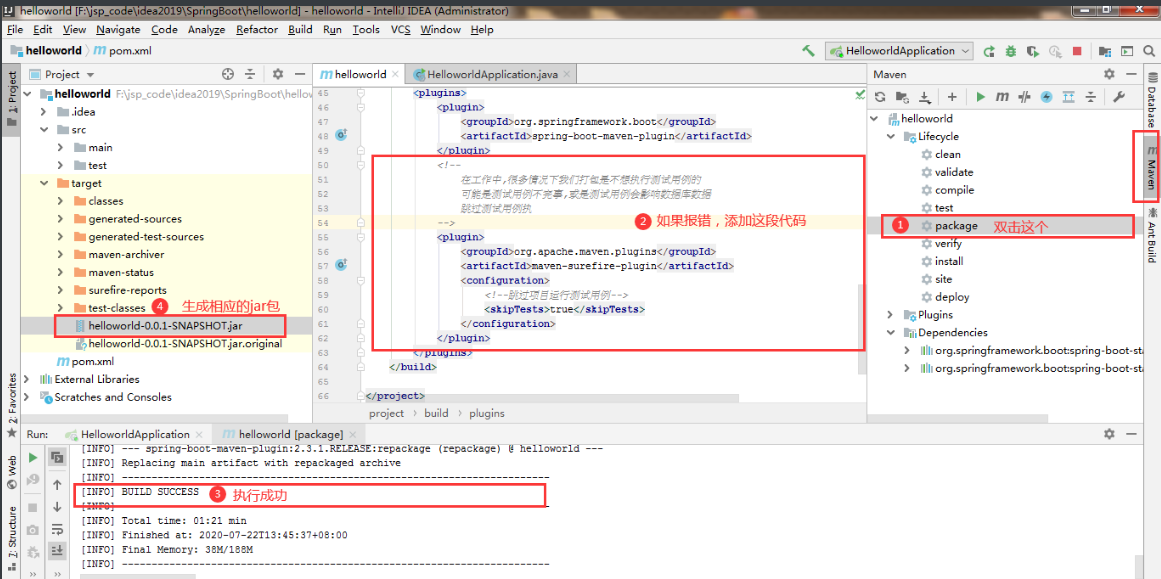
Task: Toggle Skip Tests mode lightning icon
Action: point(1046,97)
